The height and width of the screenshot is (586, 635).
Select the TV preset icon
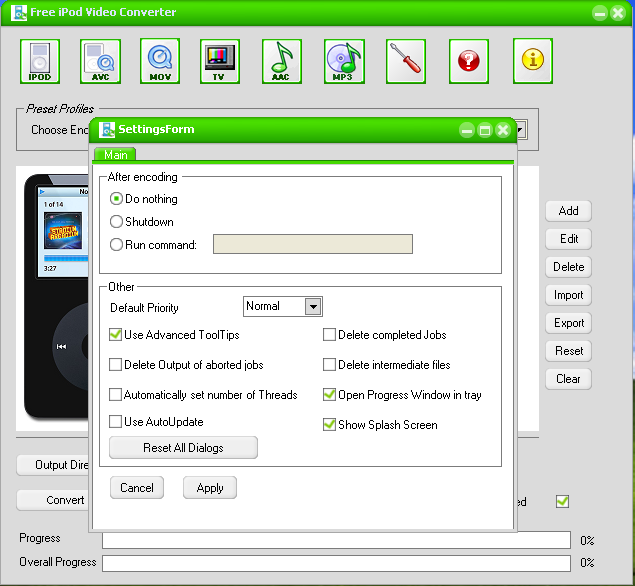[219, 62]
